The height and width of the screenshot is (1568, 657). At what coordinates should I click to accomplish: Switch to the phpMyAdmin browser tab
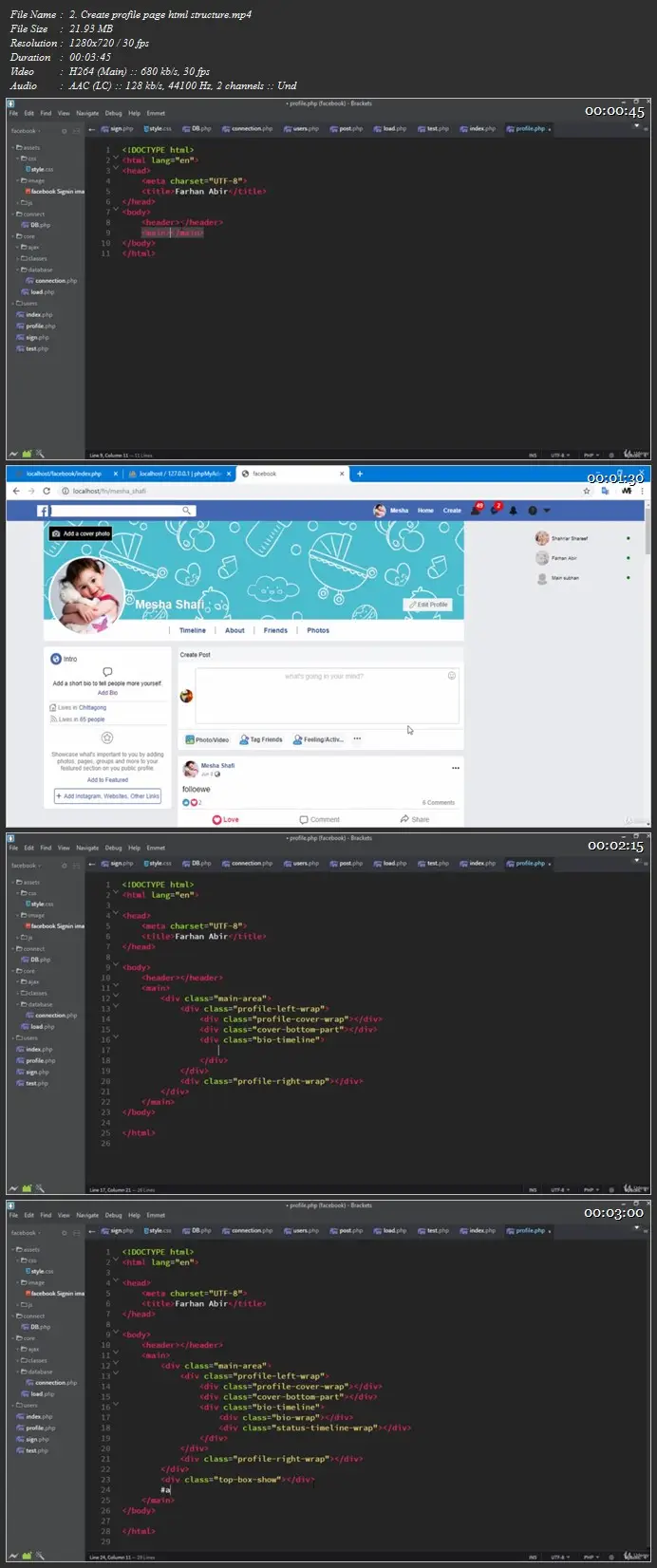[x=178, y=474]
